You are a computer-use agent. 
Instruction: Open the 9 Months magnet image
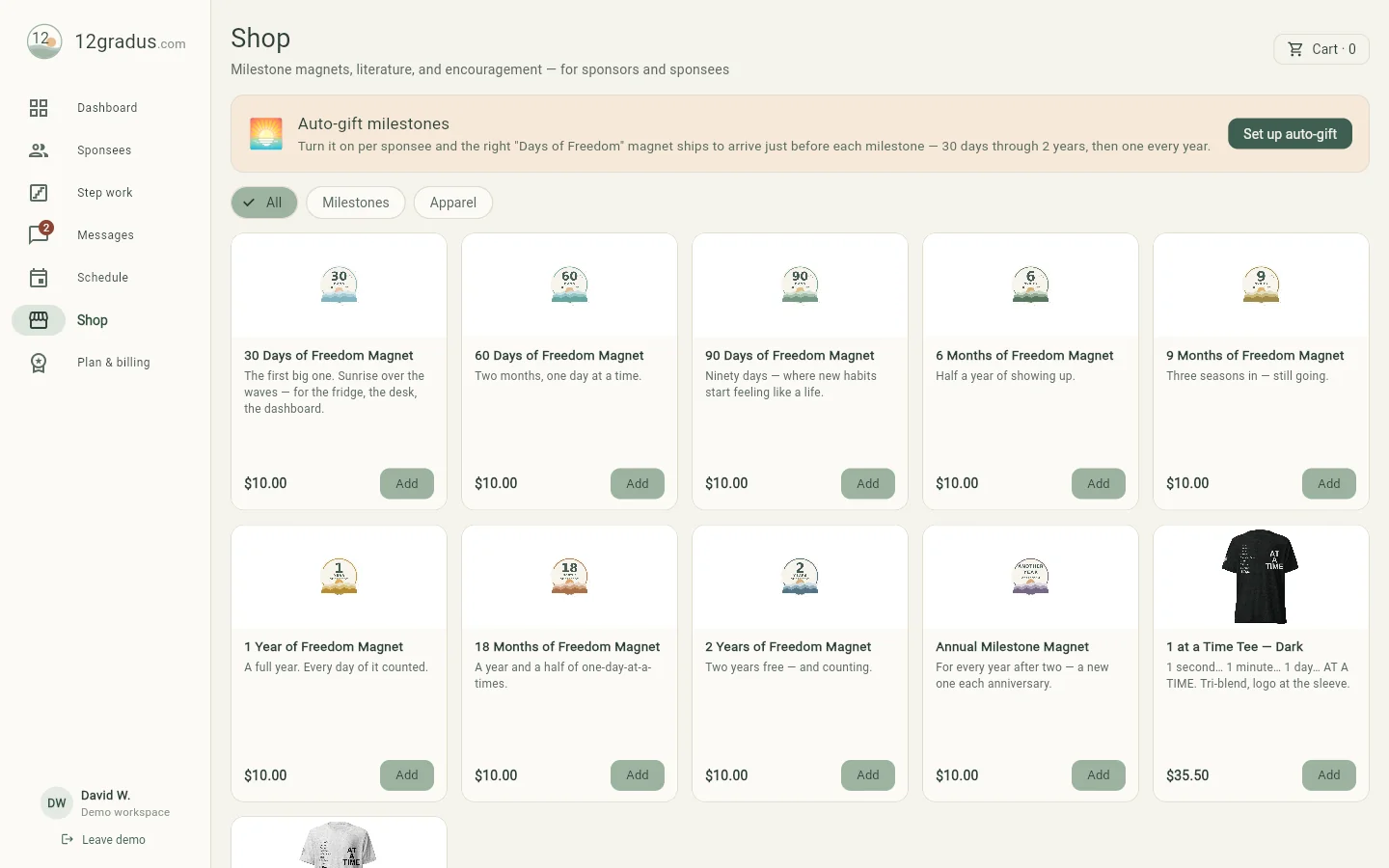(1261, 285)
